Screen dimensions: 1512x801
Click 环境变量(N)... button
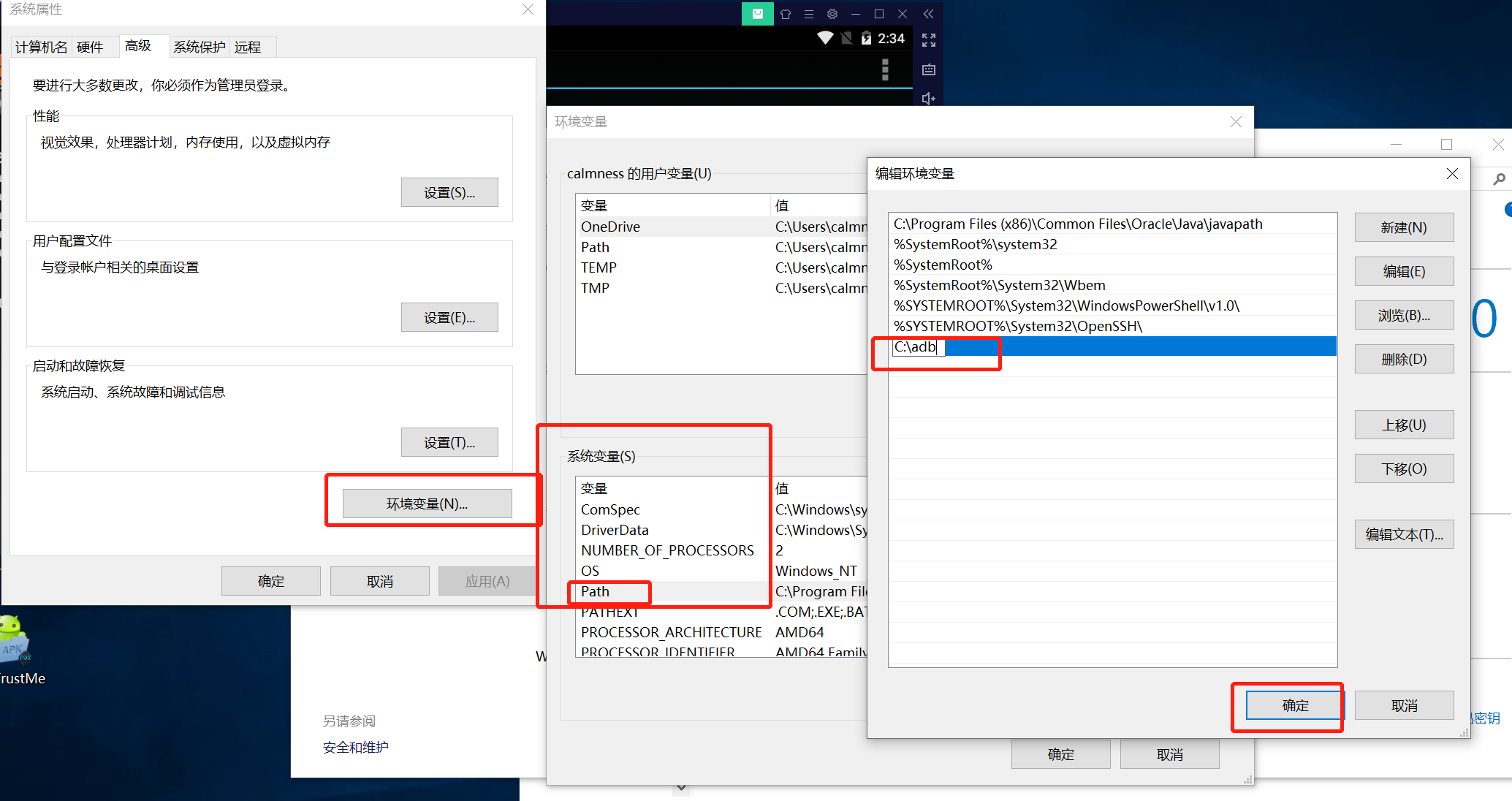tap(428, 504)
